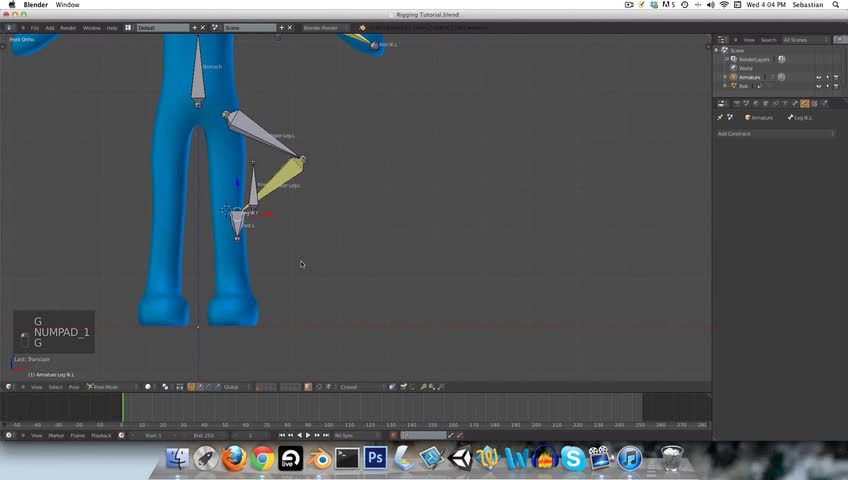Click the Spotlight search icon in menu bar
This screenshot has width=848, height=480.
[x=836, y=5]
